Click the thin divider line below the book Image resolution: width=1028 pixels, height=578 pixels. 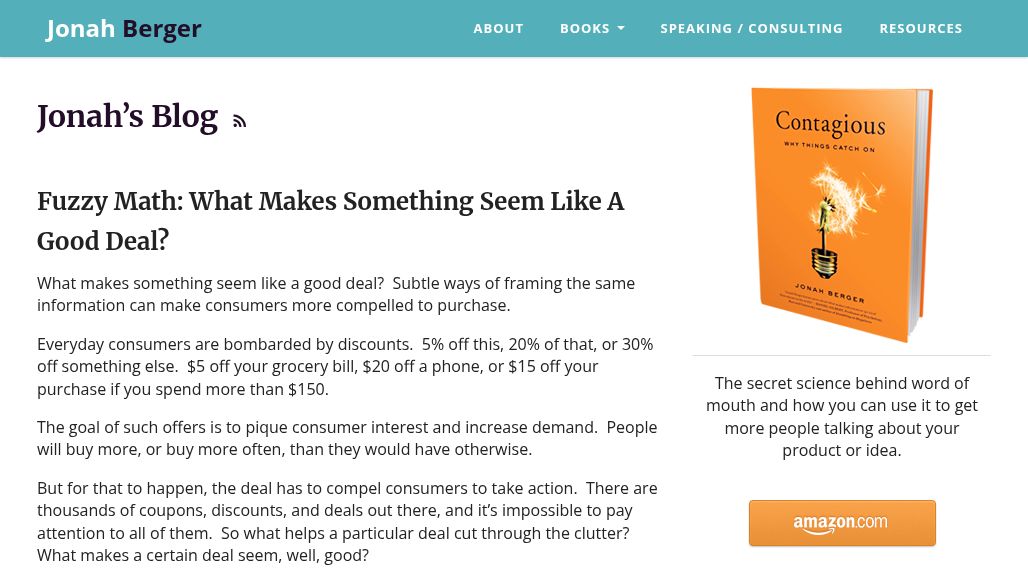click(842, 355)
